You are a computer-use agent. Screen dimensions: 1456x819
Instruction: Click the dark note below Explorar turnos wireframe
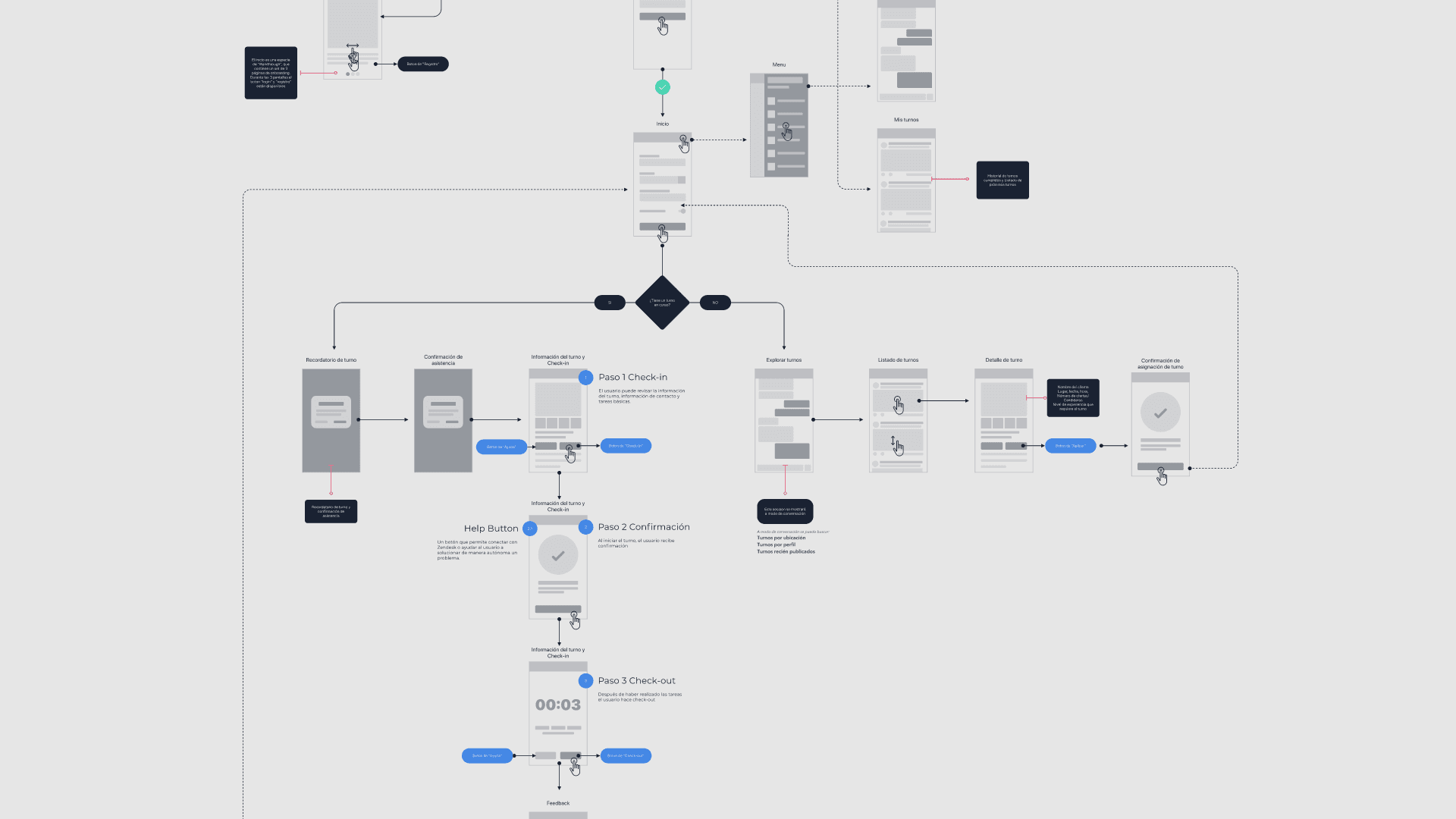tap(785, 511)
